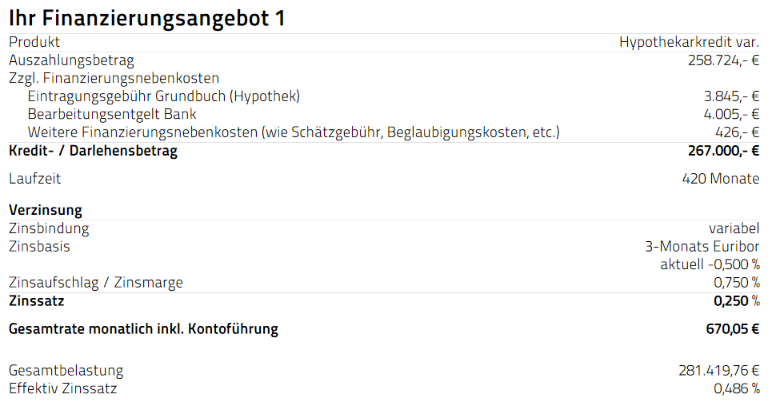Click the '3-Monats Euribor' Zinsbasis value
Screen dimensions: 771x403
point(702,246)
